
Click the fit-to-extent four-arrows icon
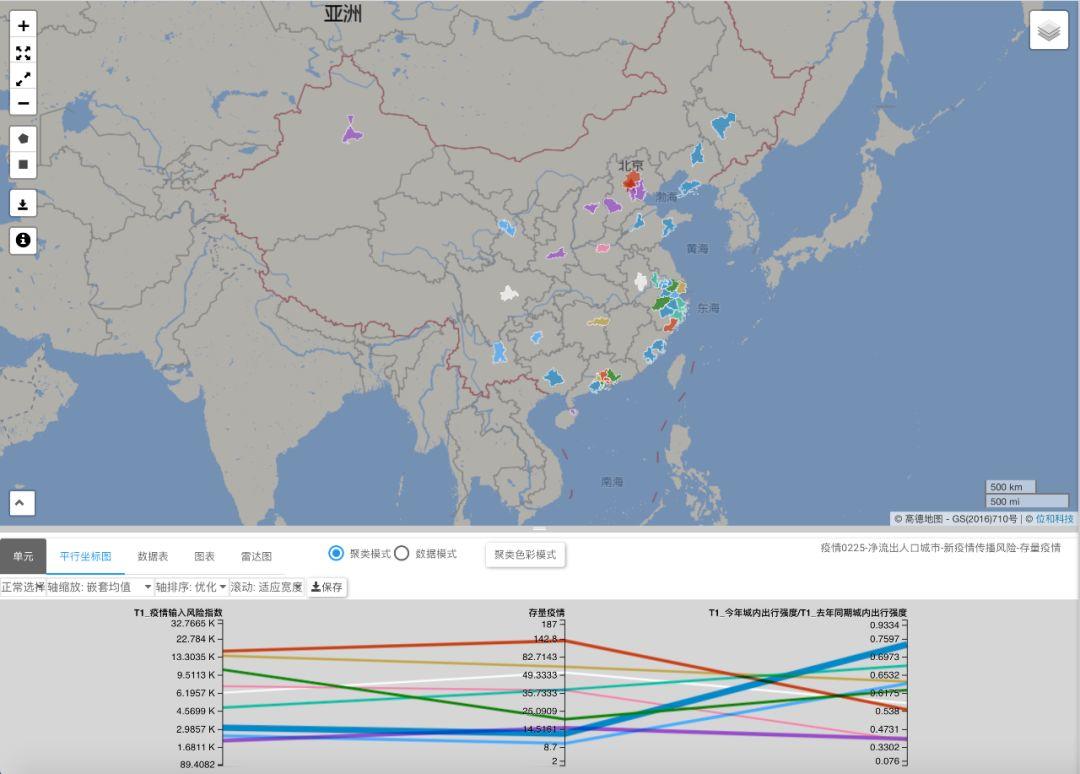click(23, 53)
